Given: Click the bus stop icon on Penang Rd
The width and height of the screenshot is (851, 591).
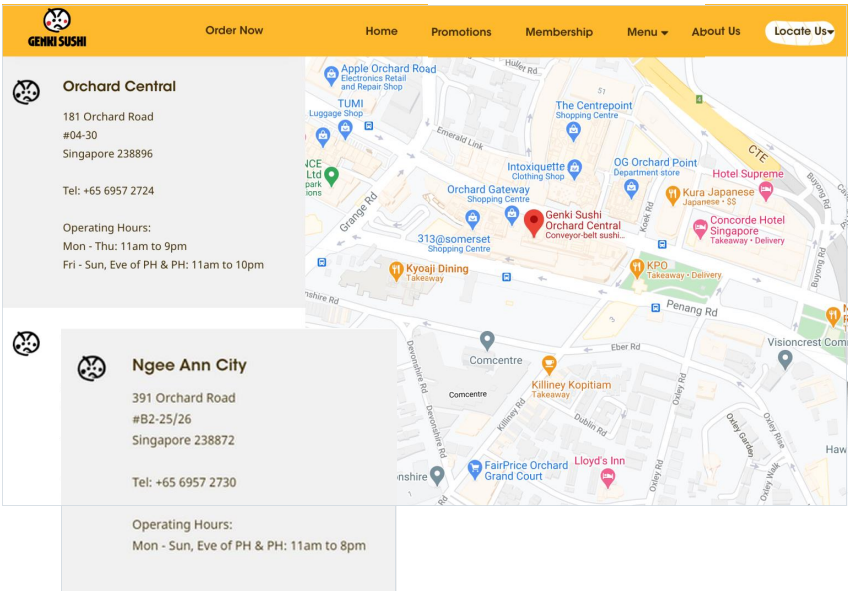Looking at the screenshot, I should (656, 308).
